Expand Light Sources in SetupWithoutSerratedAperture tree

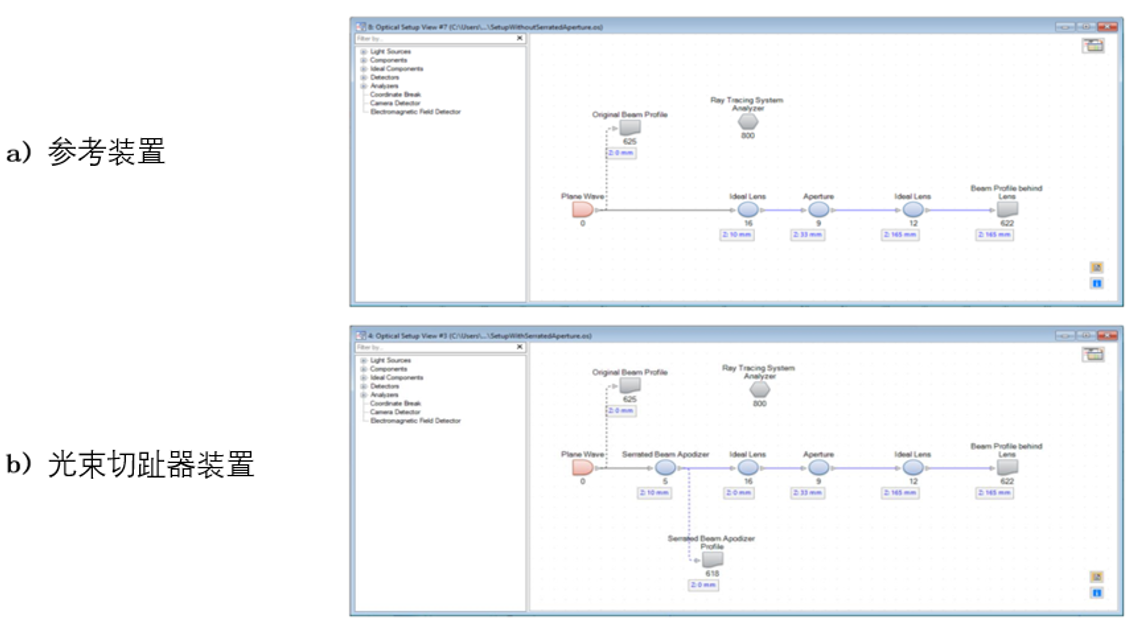364,52
